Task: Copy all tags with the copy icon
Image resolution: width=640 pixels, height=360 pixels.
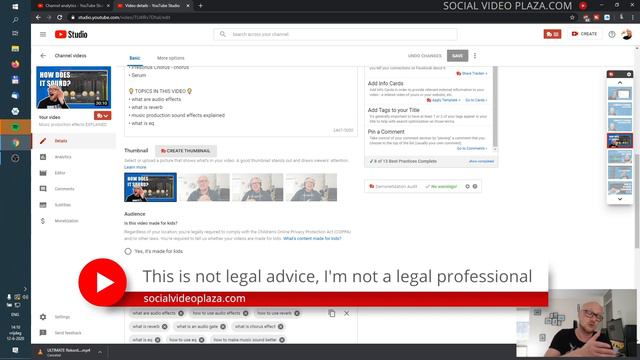Action: click(x=331, y=313)
